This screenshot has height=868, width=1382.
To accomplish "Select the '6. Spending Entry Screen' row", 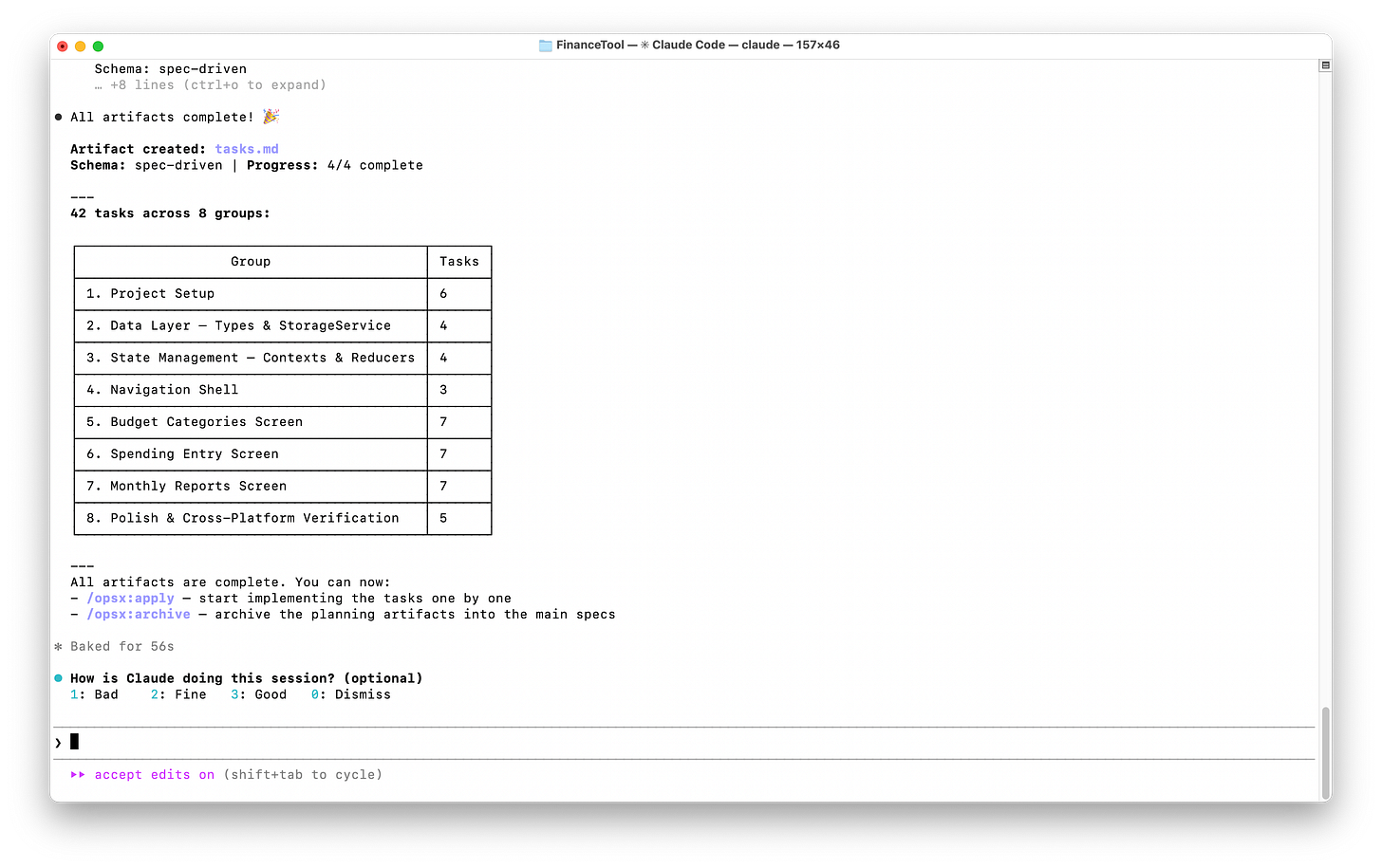I will [x=283, y=454].
